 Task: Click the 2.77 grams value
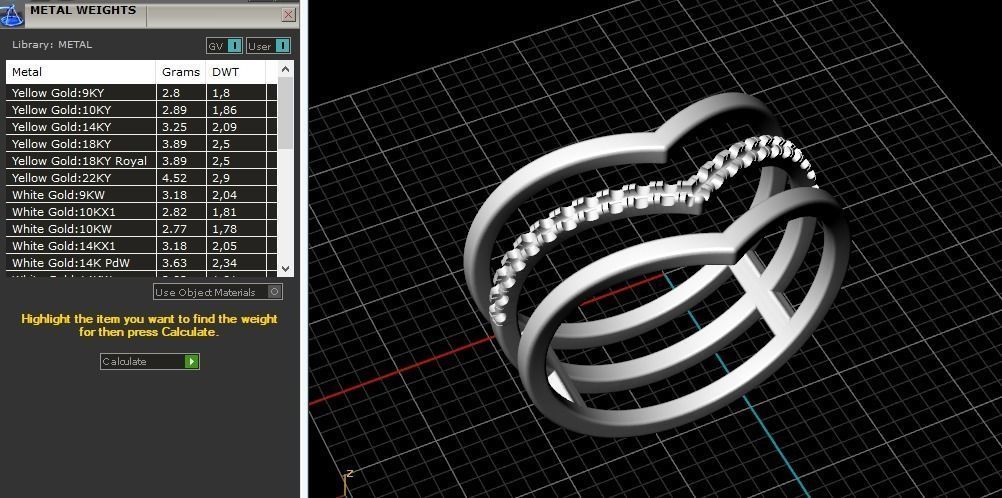[174, 229]
